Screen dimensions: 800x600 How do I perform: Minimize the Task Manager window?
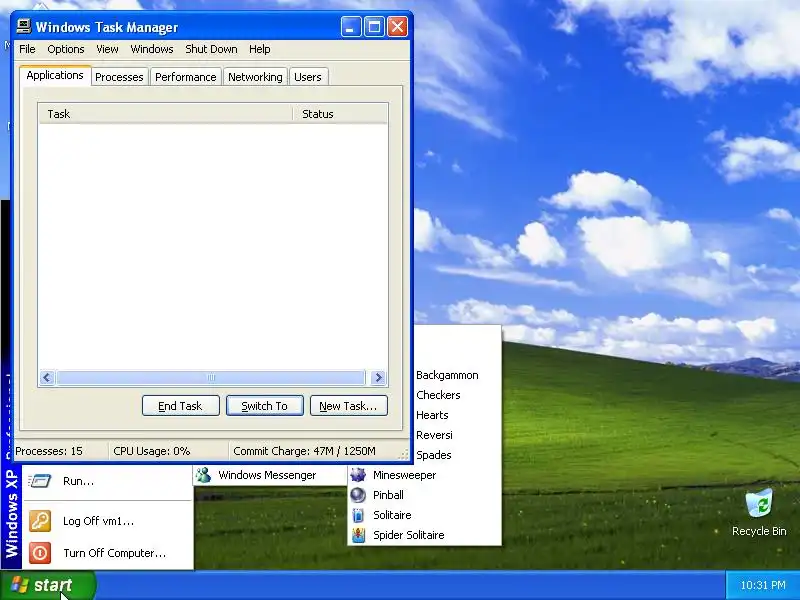pos(351,27)
